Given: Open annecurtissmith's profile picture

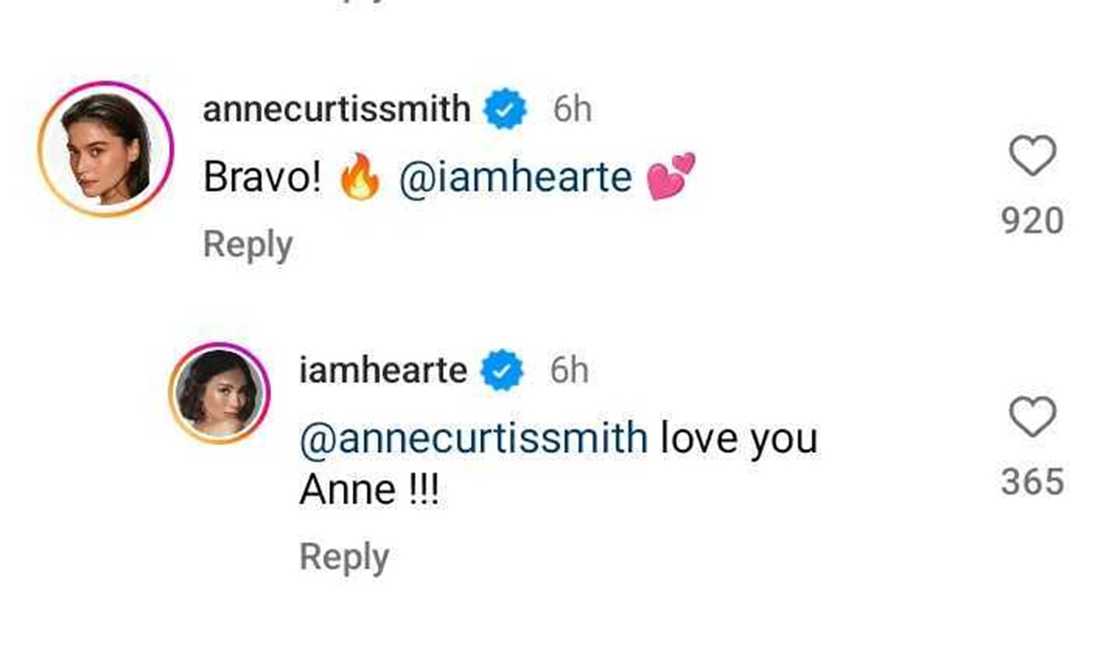Looking at the screenshot, I should (106, 148).
